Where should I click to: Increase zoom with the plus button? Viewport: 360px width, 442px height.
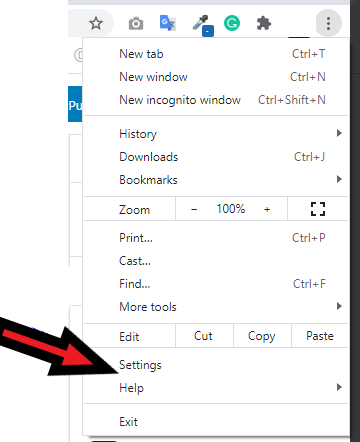coord(267,209)
